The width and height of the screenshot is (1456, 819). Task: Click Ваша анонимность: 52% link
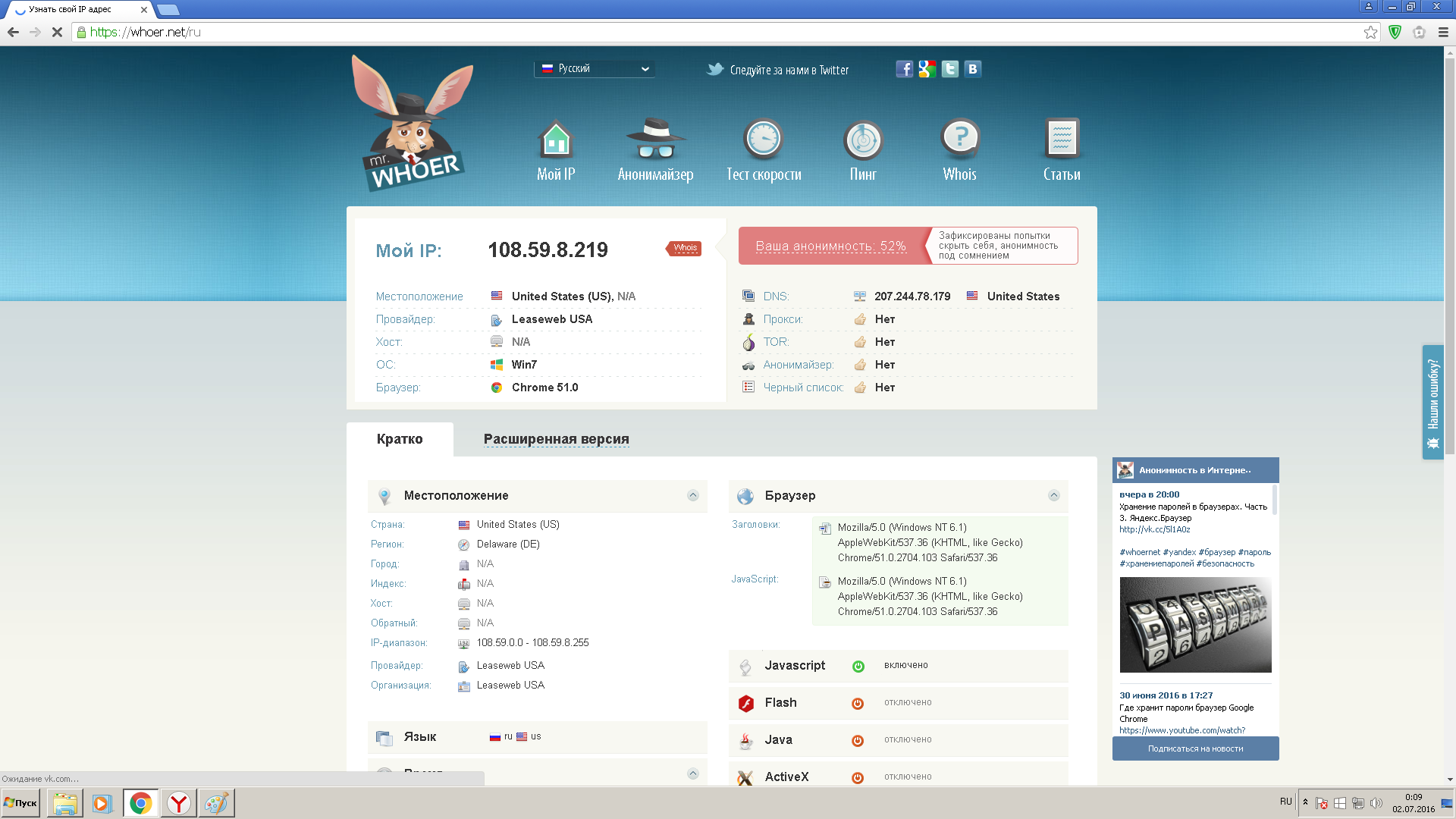click(x=830, y=246)
